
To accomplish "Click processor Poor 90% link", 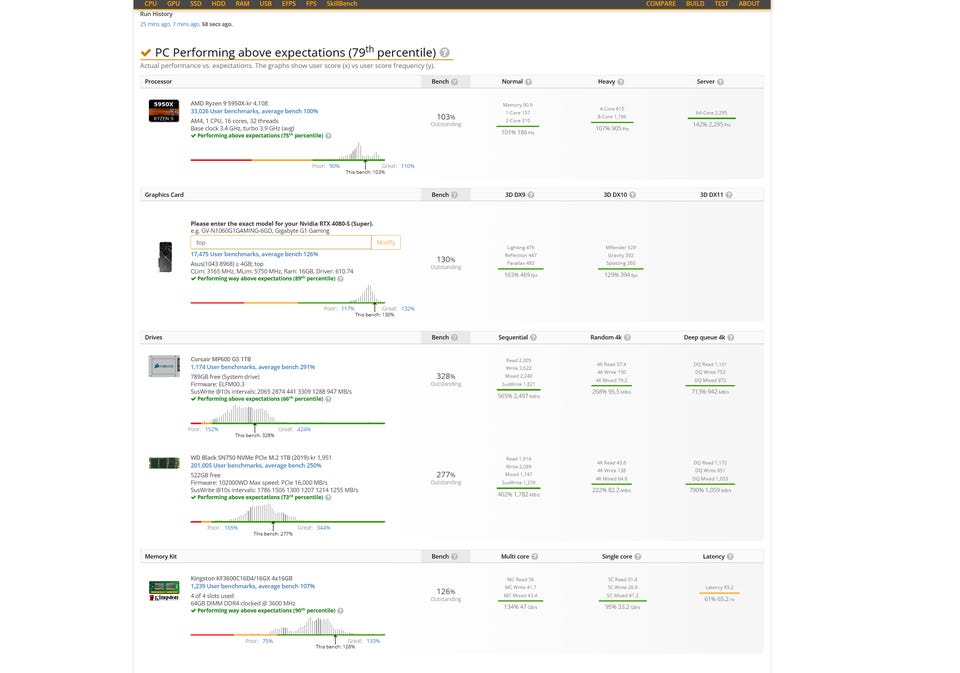I will [334, 166].
